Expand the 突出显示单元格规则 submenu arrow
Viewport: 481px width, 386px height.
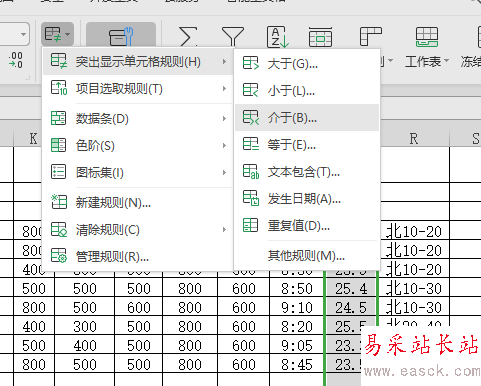[224, 62]
